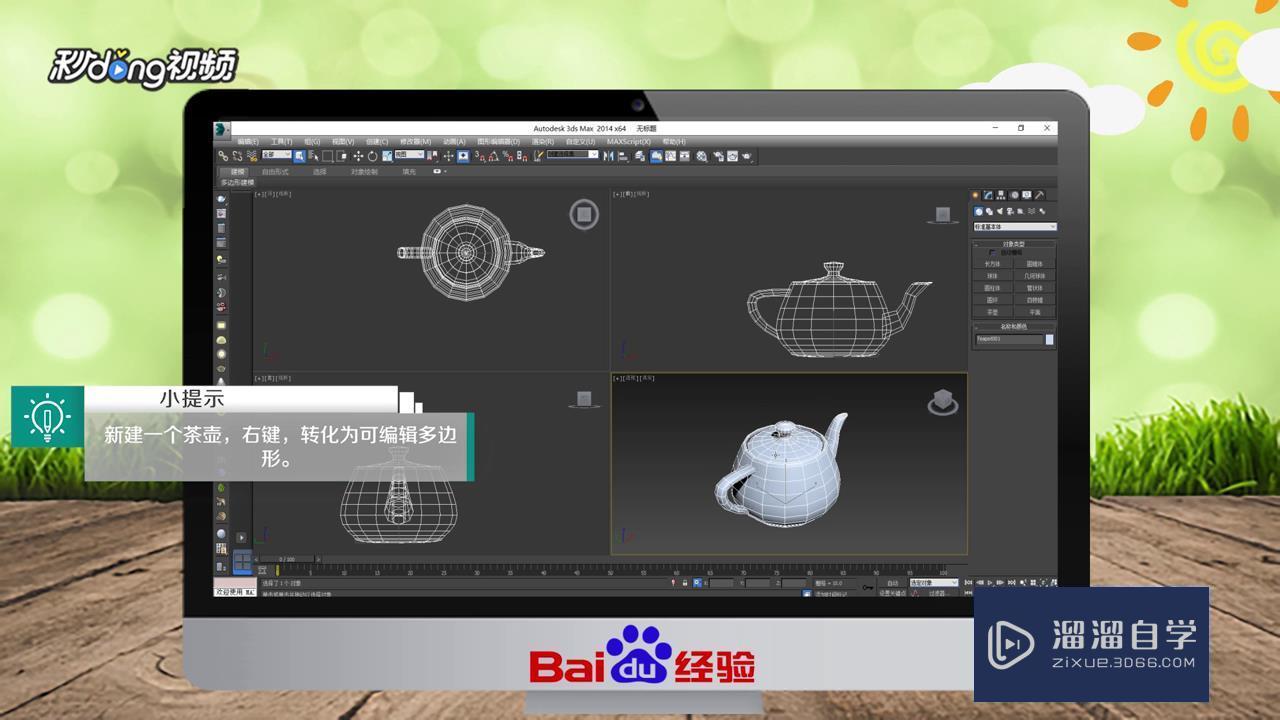Click the 四棱锥 pyramid button
Screen dimensions: 1280x720
[x=1034, y=300]
